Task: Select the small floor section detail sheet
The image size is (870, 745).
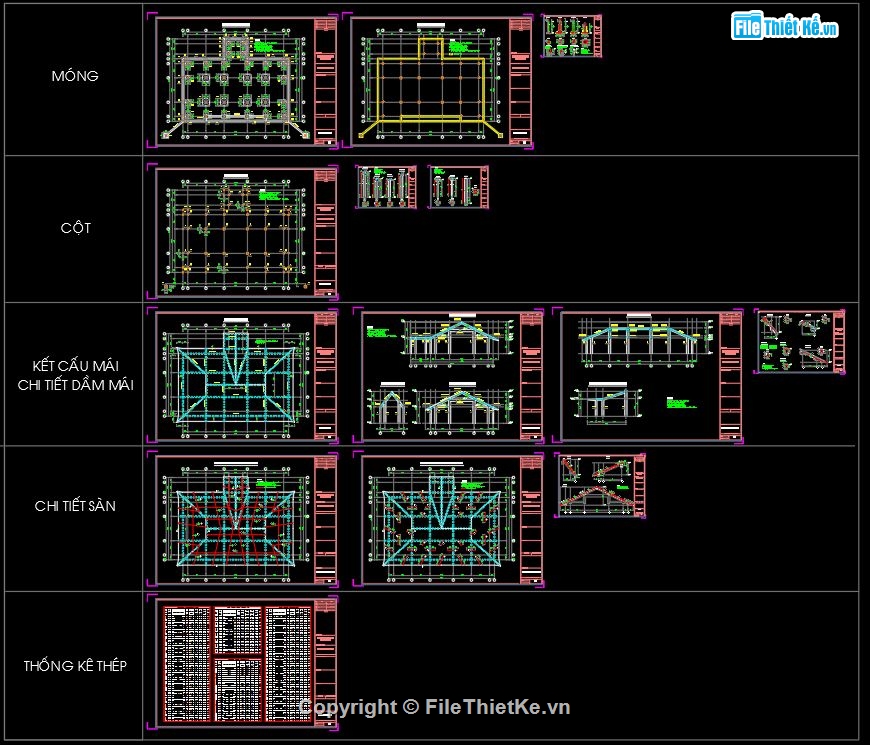Action: 600,486
